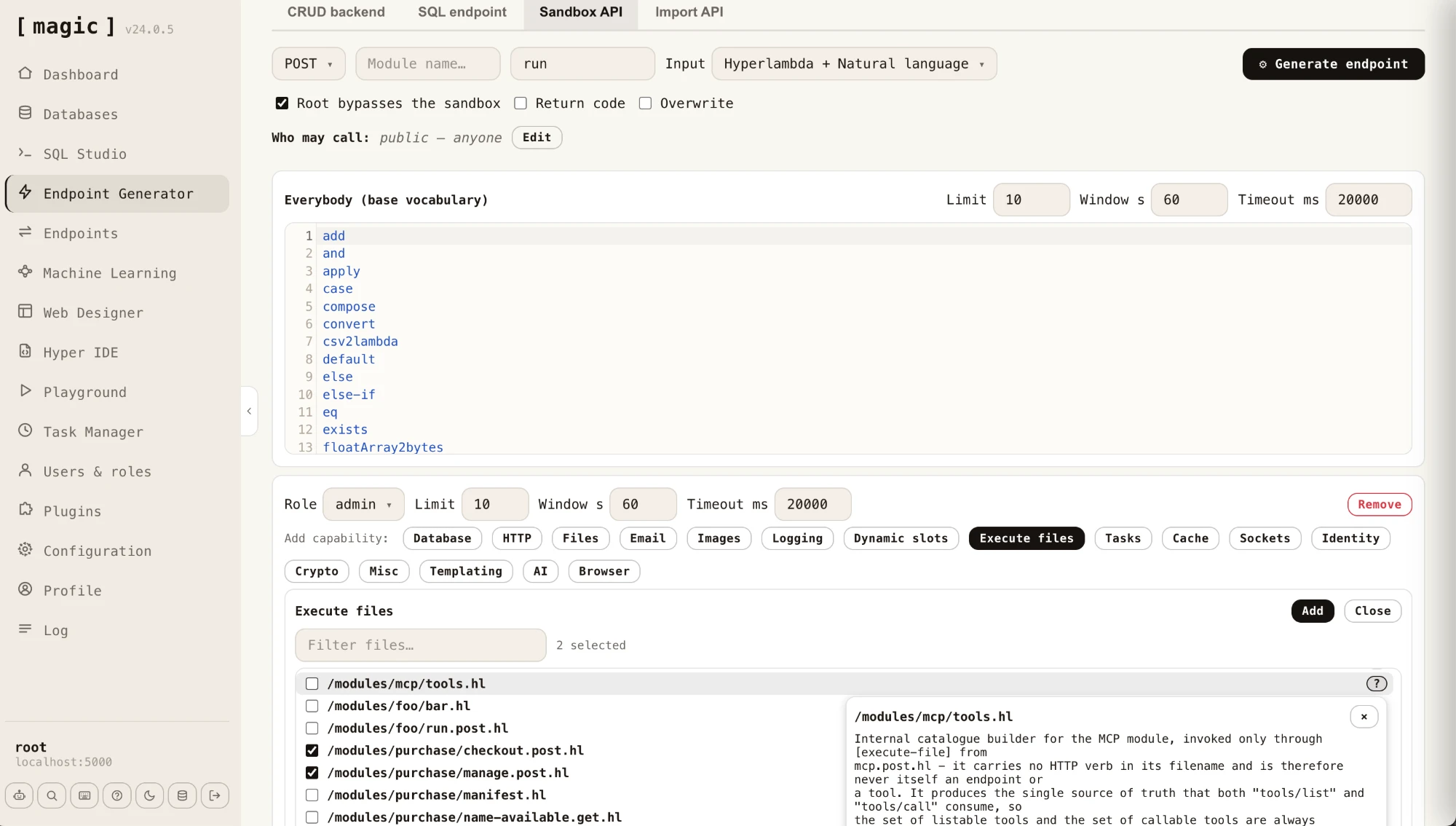Open Dashboard from the sidebar
The width and height of the screenshot is (1456, 826).
click(117, 74)
